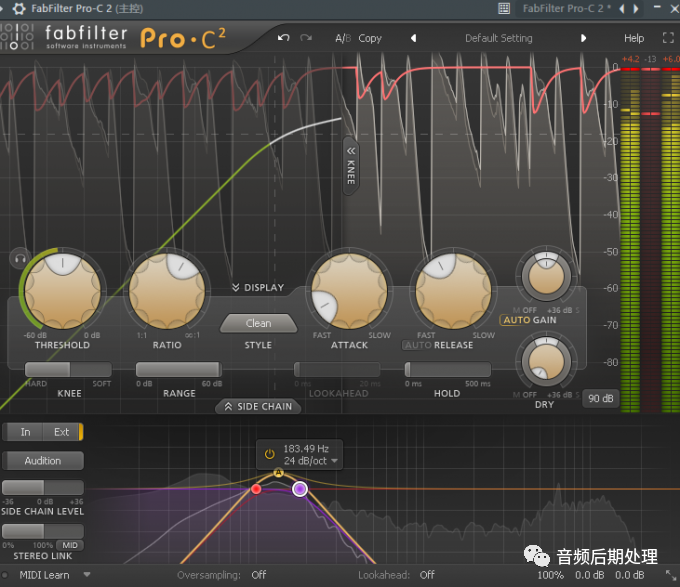Edit the 183.49 Hz frequency value
This screenshot has width=680, height=587.
click(306, 449)
